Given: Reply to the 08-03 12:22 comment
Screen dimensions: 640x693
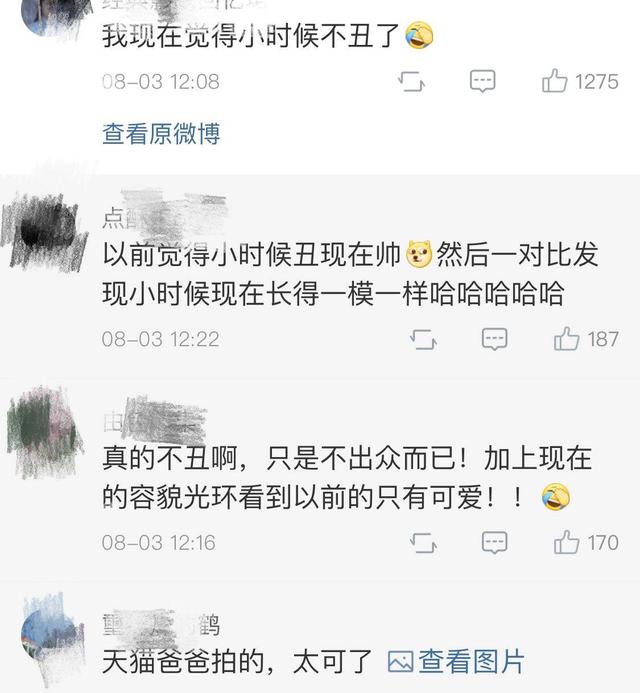Looking at the screenshot, I should pos(494,339).
